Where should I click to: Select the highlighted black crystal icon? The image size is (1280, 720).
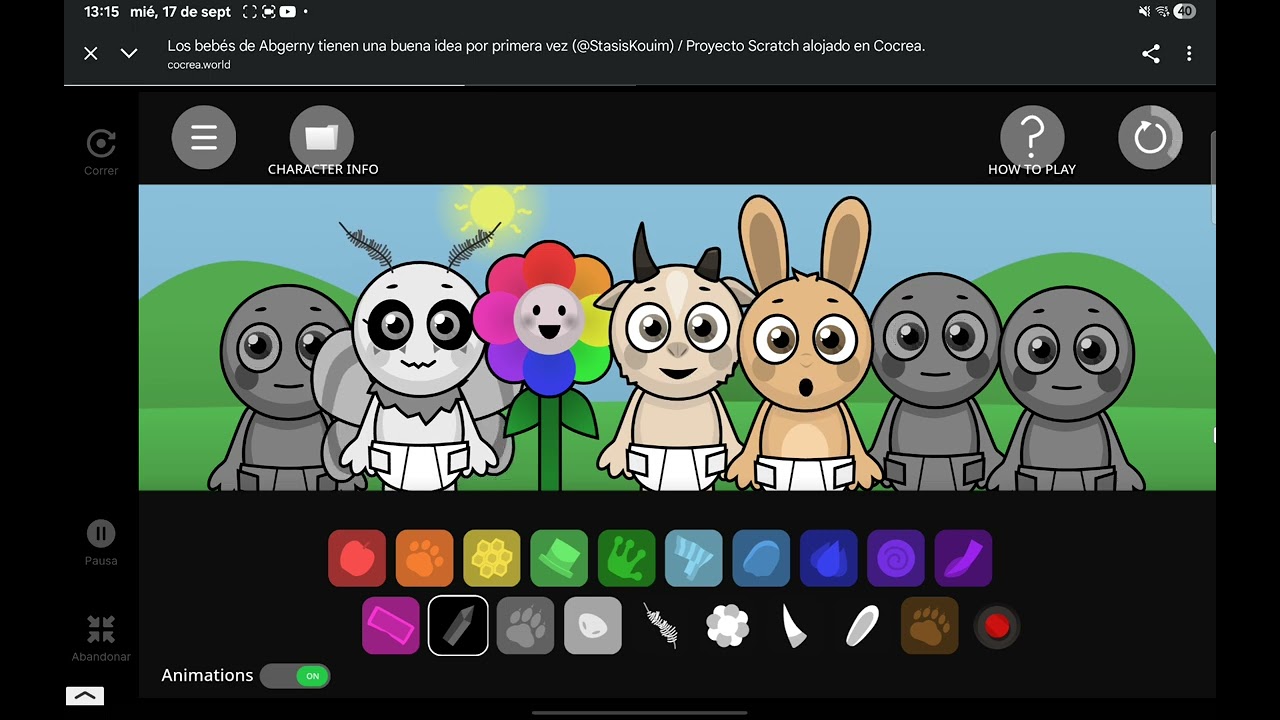[x=458, y=626]
